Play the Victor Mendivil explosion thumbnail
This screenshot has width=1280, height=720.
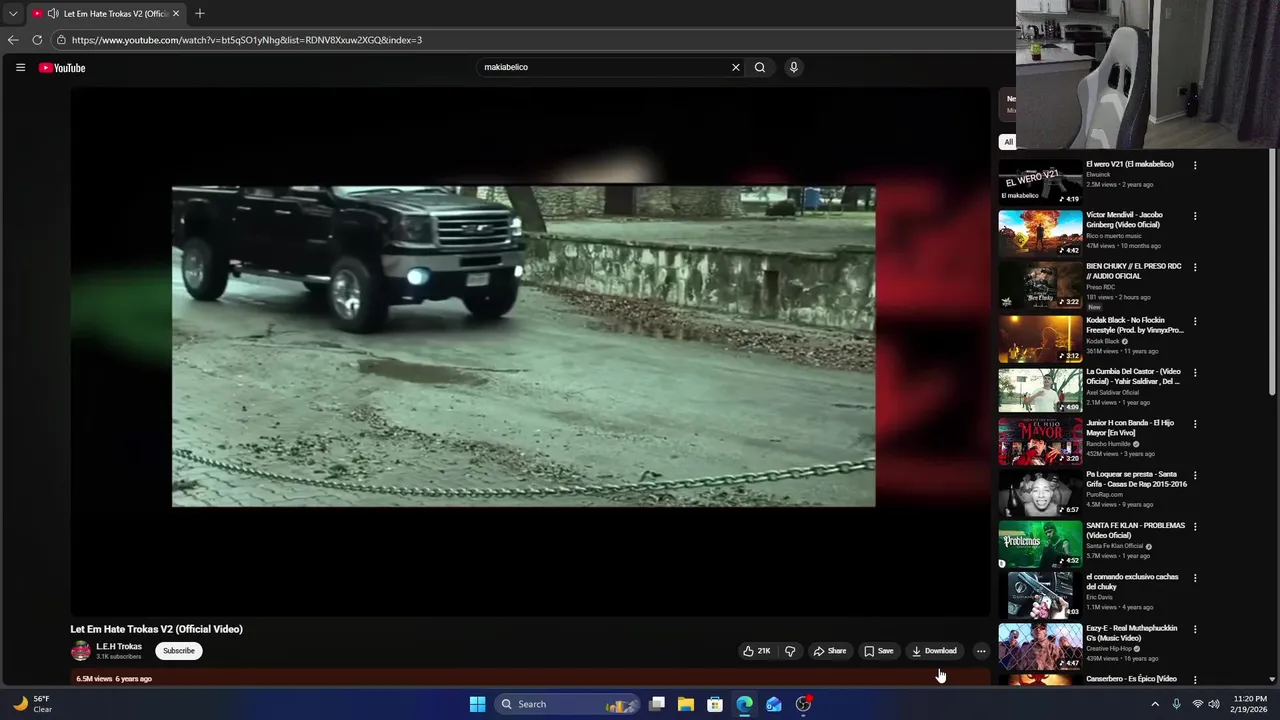tap(1040, 233)
